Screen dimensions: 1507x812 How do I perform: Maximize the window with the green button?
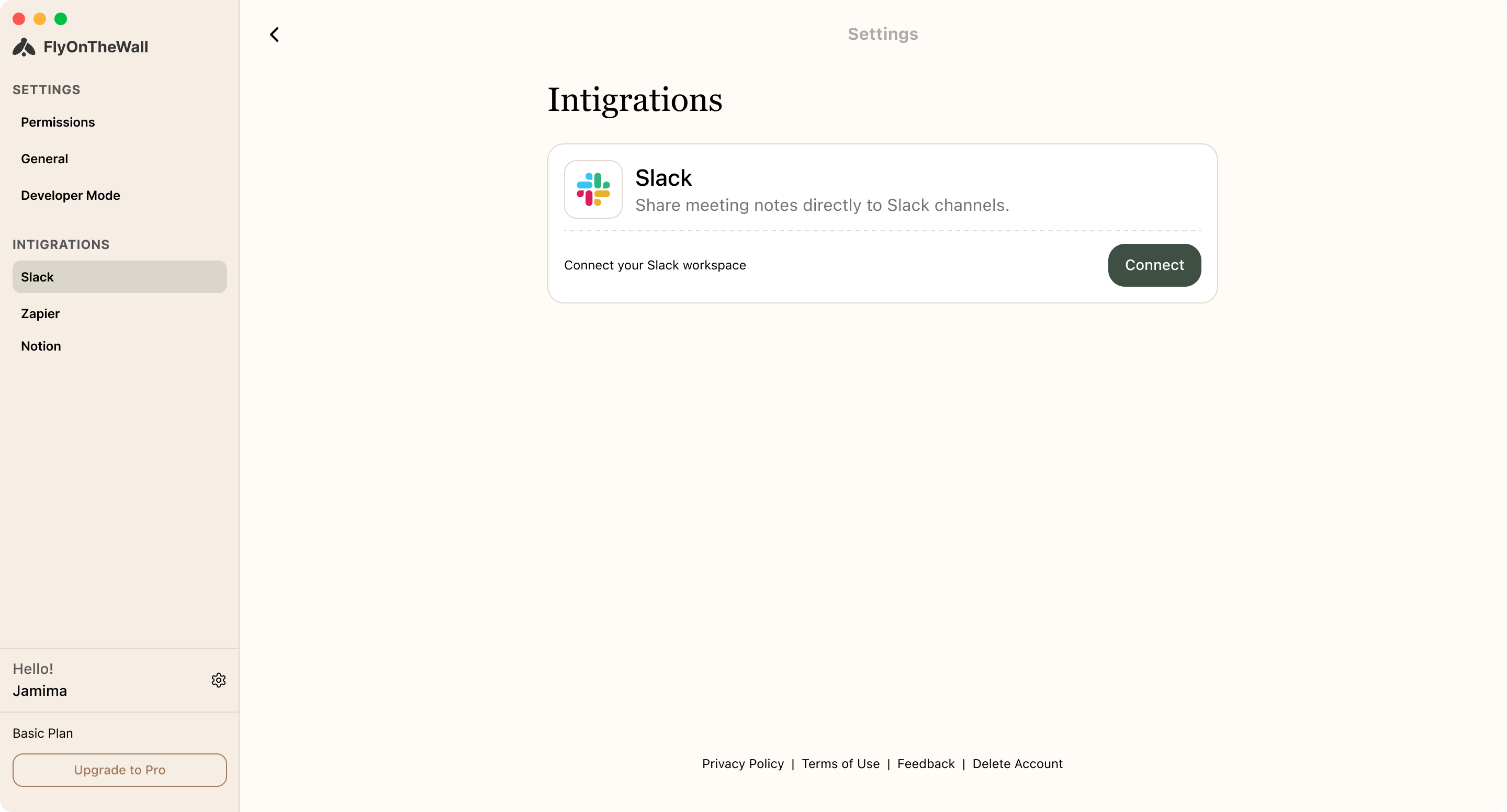61,19
